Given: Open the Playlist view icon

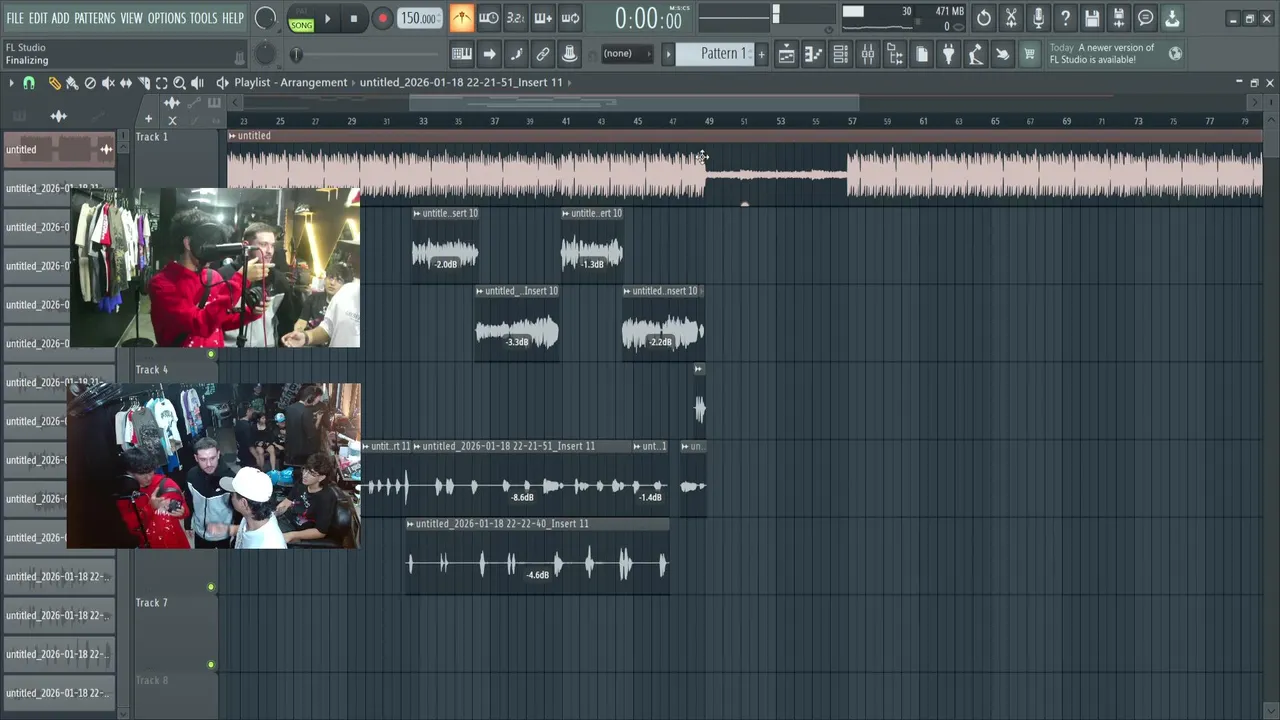Looking at the screenshot, I should pos(787,54).
